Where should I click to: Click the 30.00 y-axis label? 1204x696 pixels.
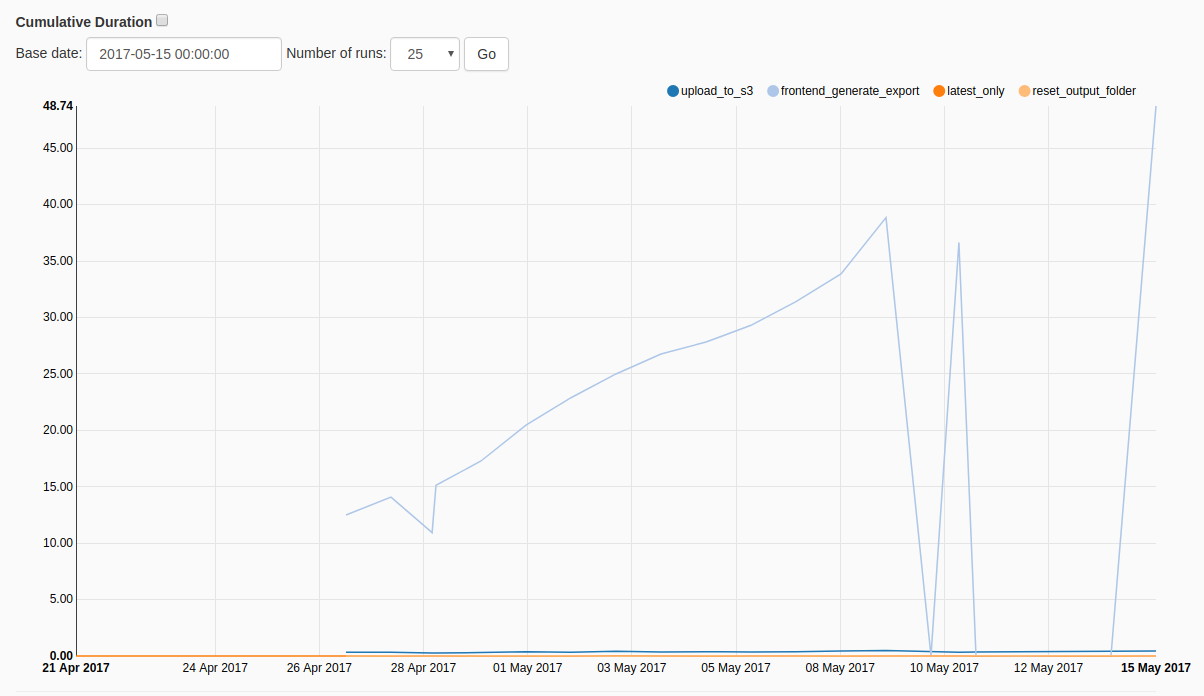[x=58, y=317]
